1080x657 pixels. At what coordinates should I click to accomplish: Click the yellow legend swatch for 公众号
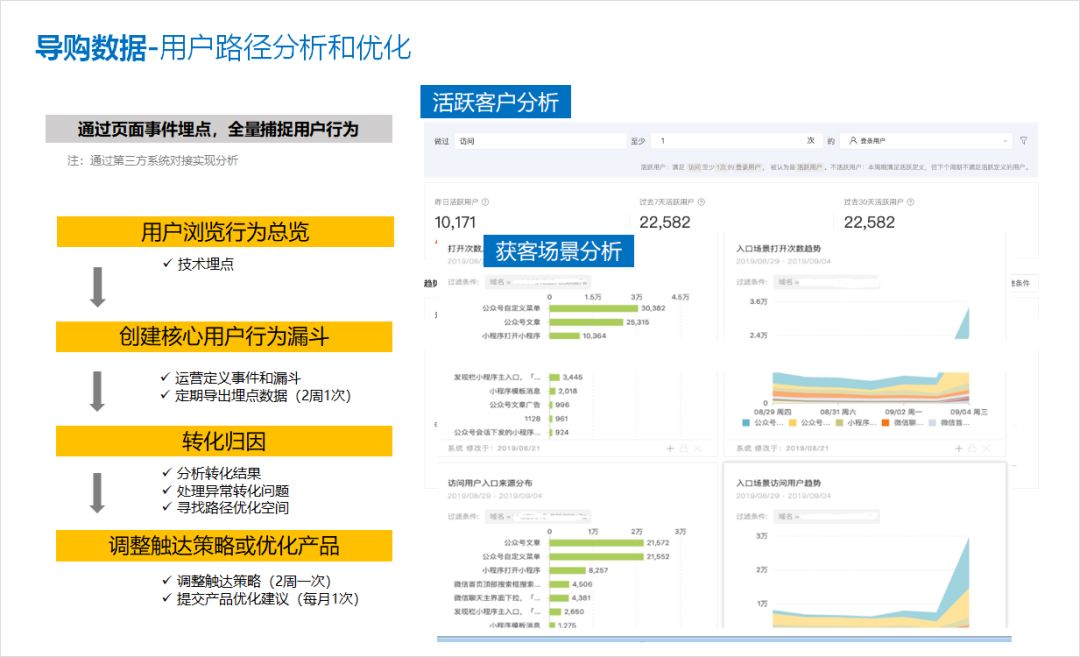pyautogui.click(x=793, y=423)
